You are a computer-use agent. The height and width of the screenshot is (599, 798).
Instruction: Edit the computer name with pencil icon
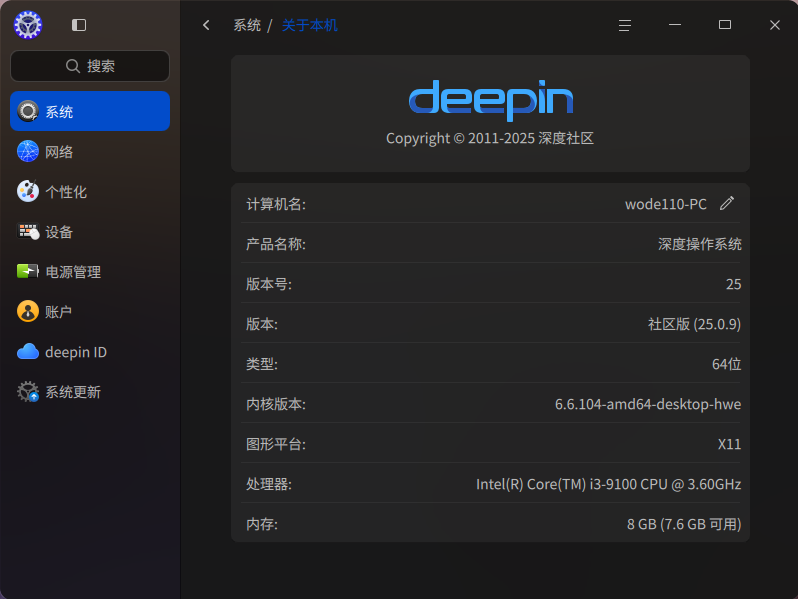click(727, 204)
